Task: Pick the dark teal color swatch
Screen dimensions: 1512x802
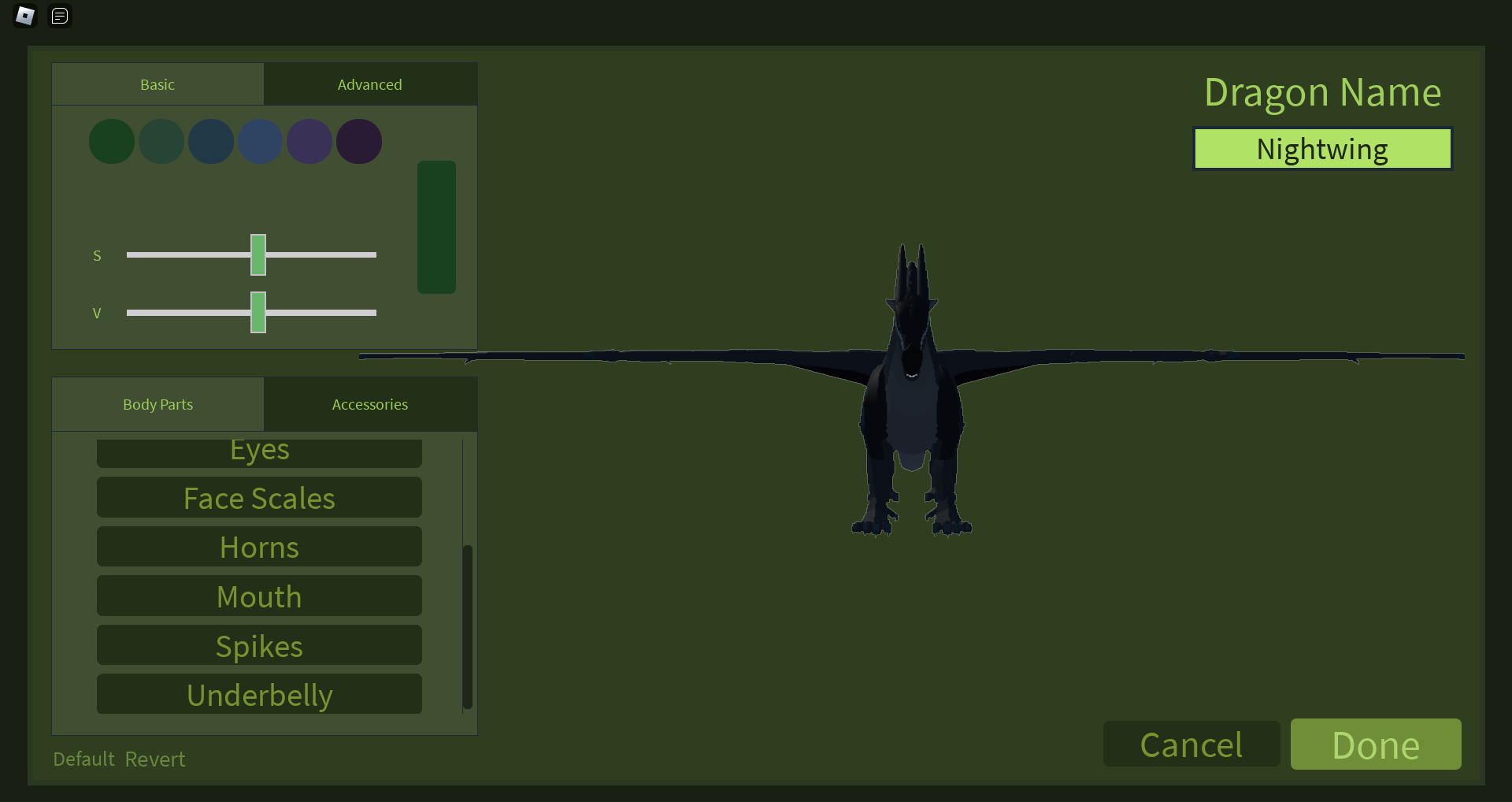Action: tap(161, 142)
